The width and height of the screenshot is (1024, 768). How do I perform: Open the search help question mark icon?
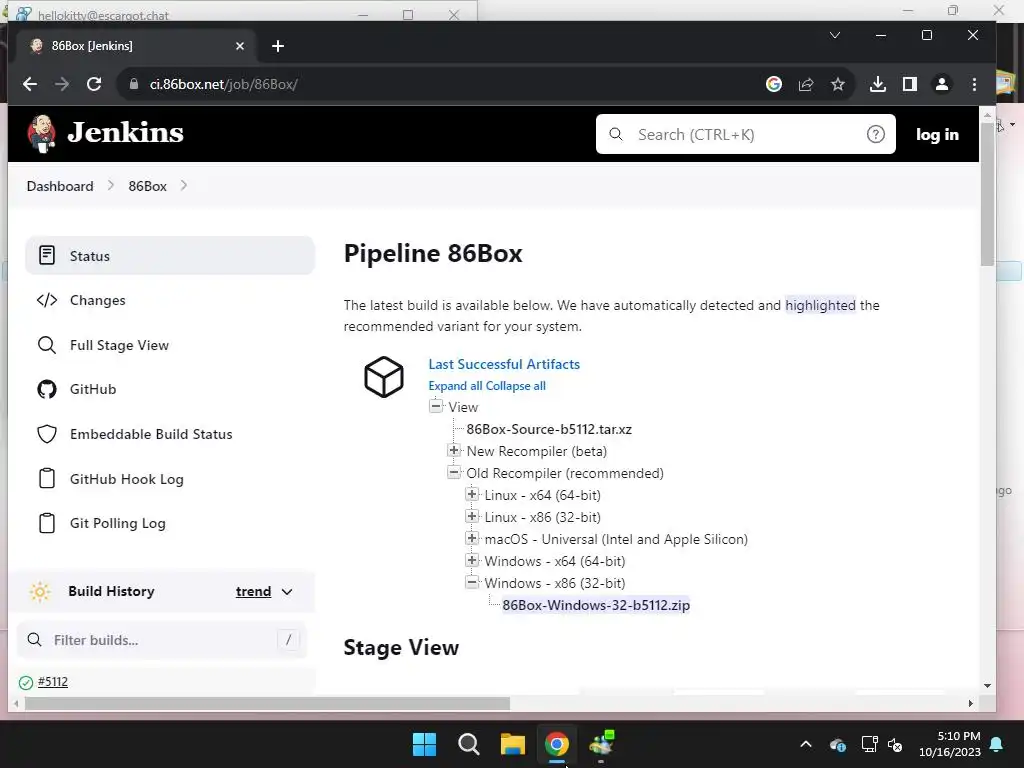tap(875, 135)
